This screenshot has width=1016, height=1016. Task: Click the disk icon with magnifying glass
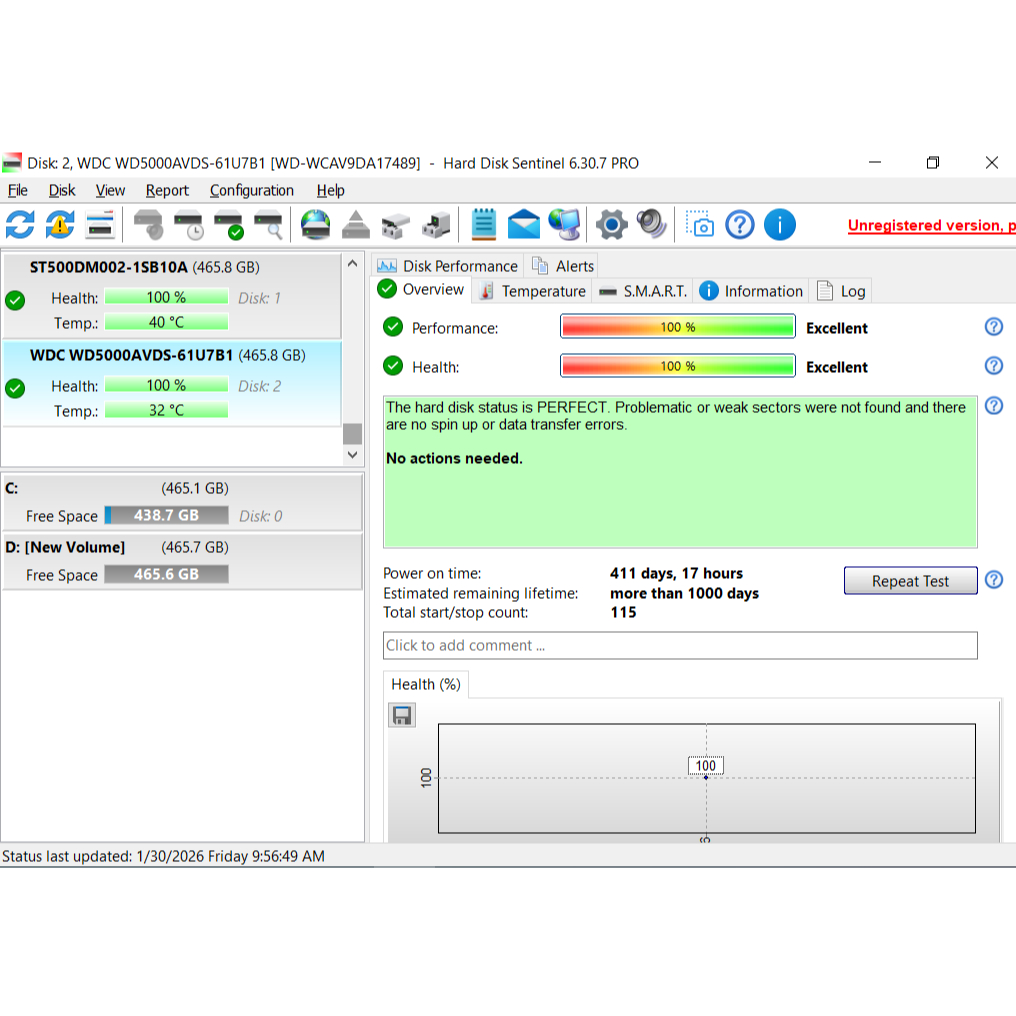pos(268,224)
